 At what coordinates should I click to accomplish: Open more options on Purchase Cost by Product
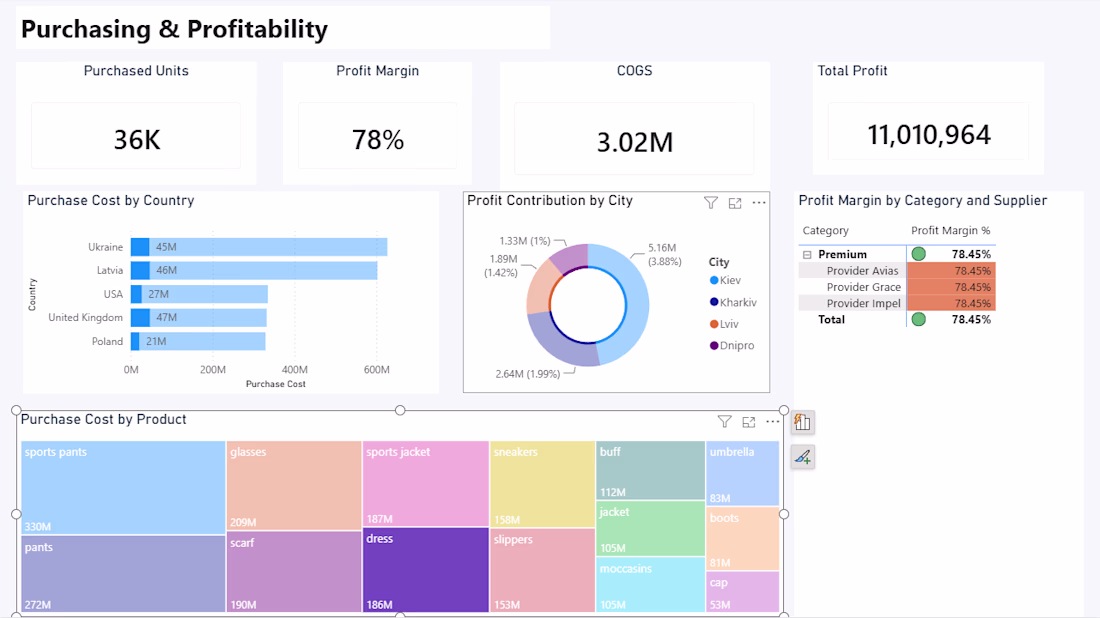pos(772,422)
